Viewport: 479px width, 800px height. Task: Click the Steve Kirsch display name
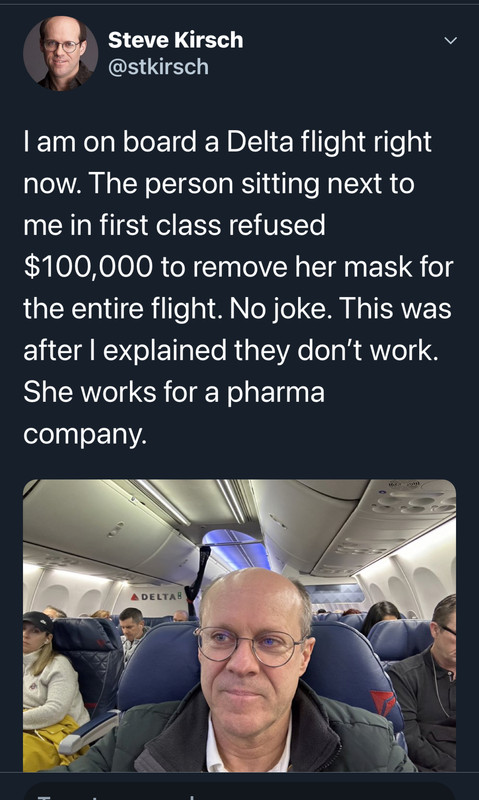pos(175,40)
